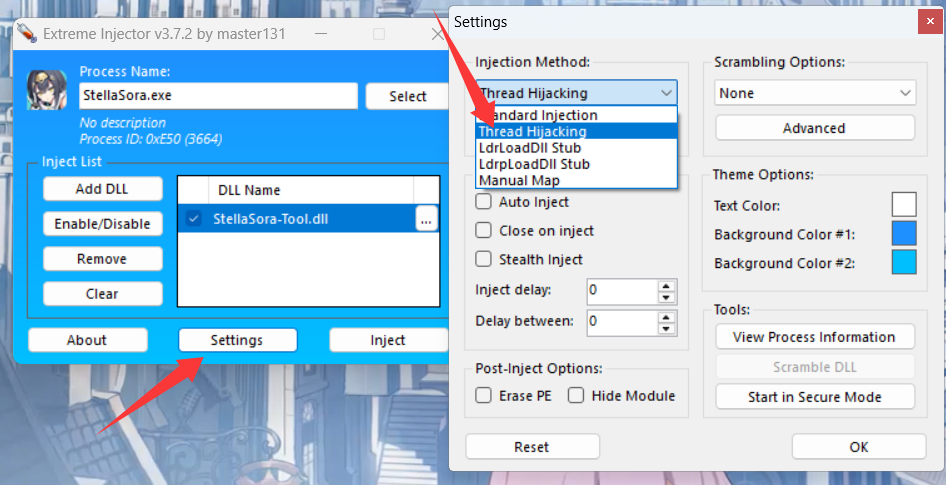
Task: Click the Add DLL button
Action: pos(102,189)
